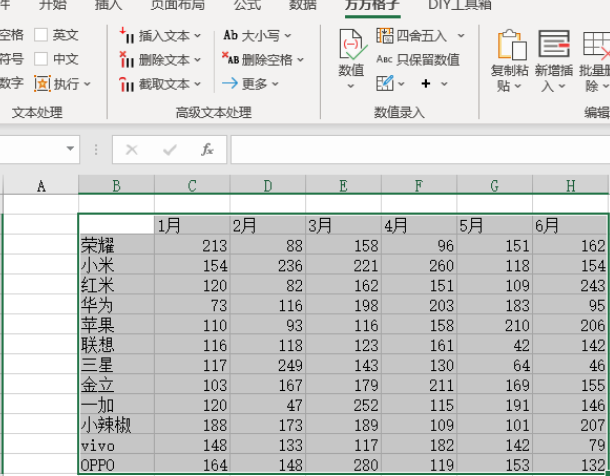Click inside the formula bar input
610x476 pixels.
click(x=420, y=150)
